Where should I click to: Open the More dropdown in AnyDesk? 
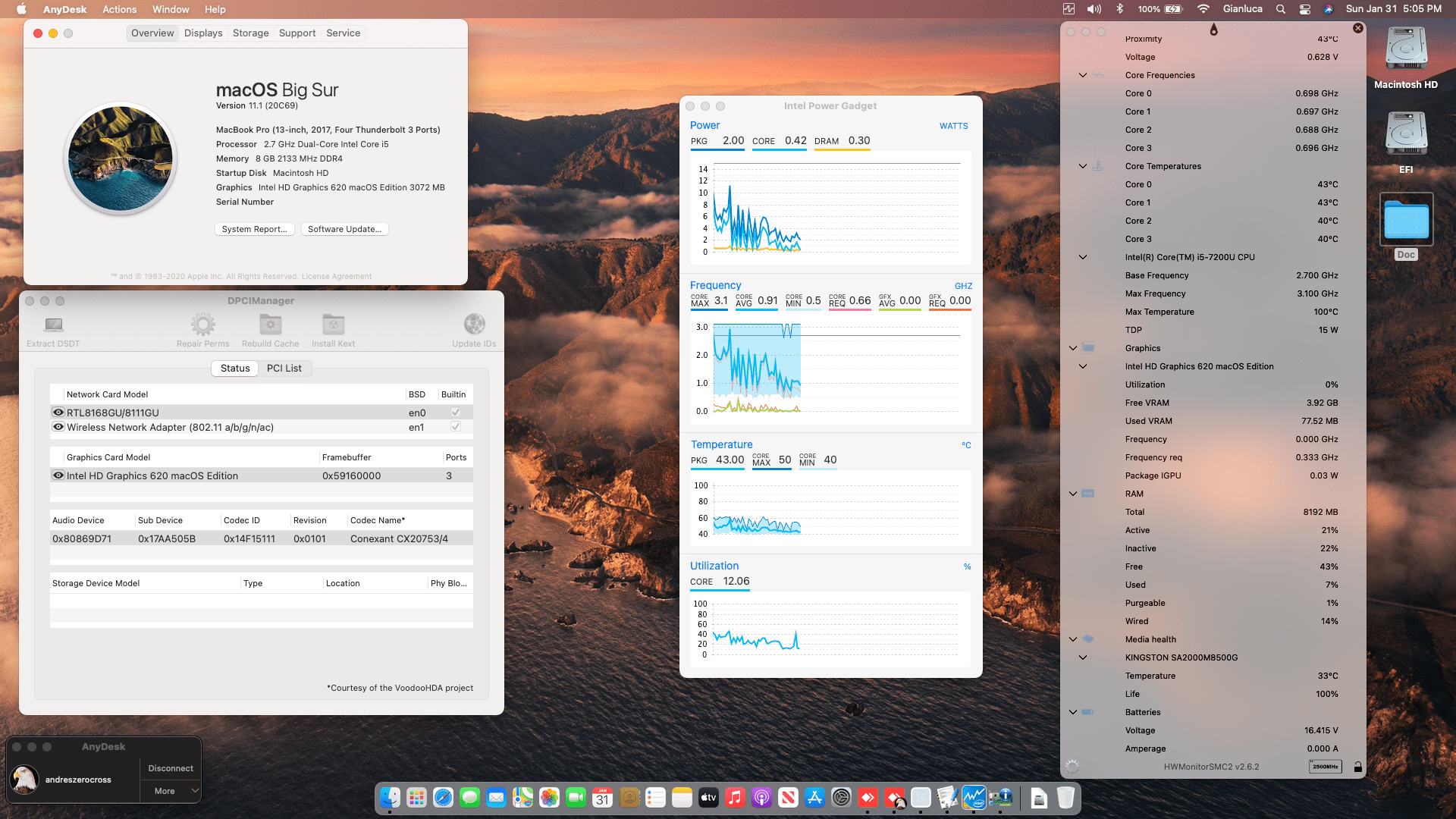170,791
